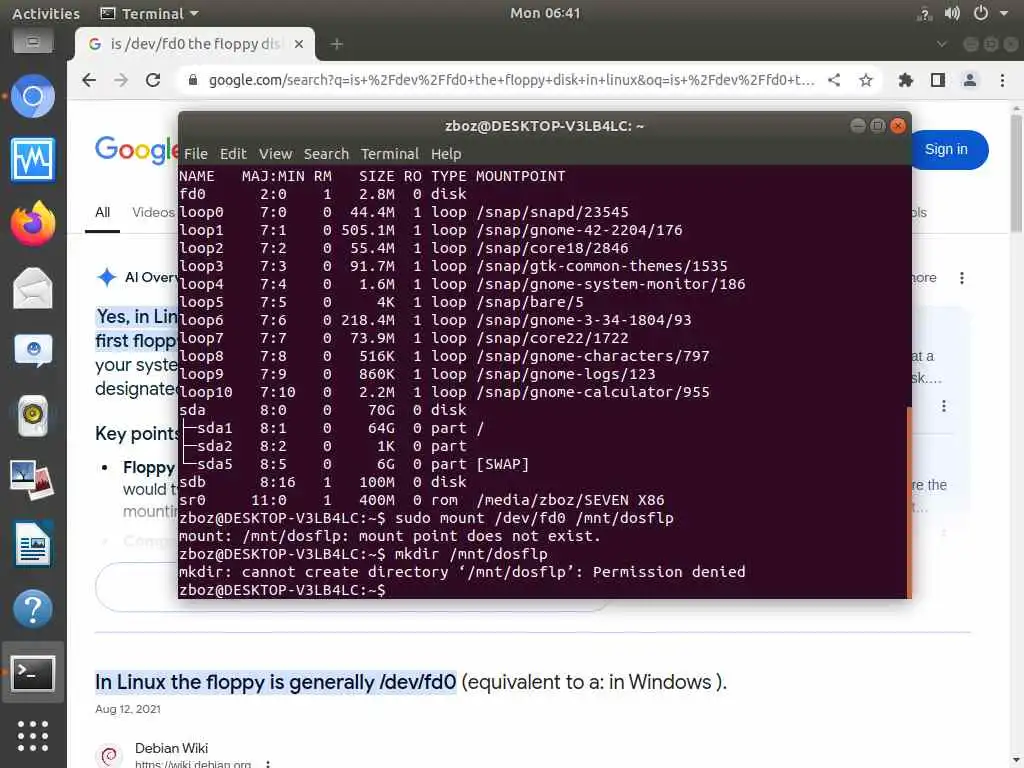This screenshot has height=768, width=1024.
Task: Open the Activities overview
Action: [46, 13]
